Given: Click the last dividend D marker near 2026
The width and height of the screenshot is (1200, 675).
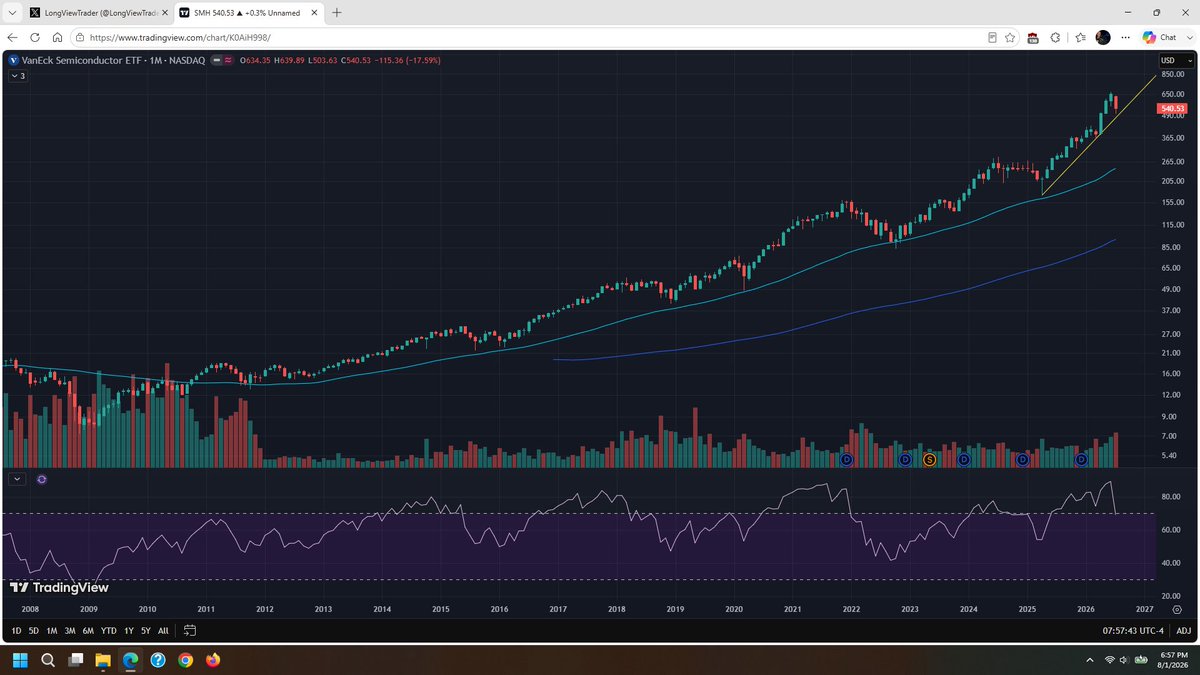Looking at the screenshot, I should coord(1081,459).
